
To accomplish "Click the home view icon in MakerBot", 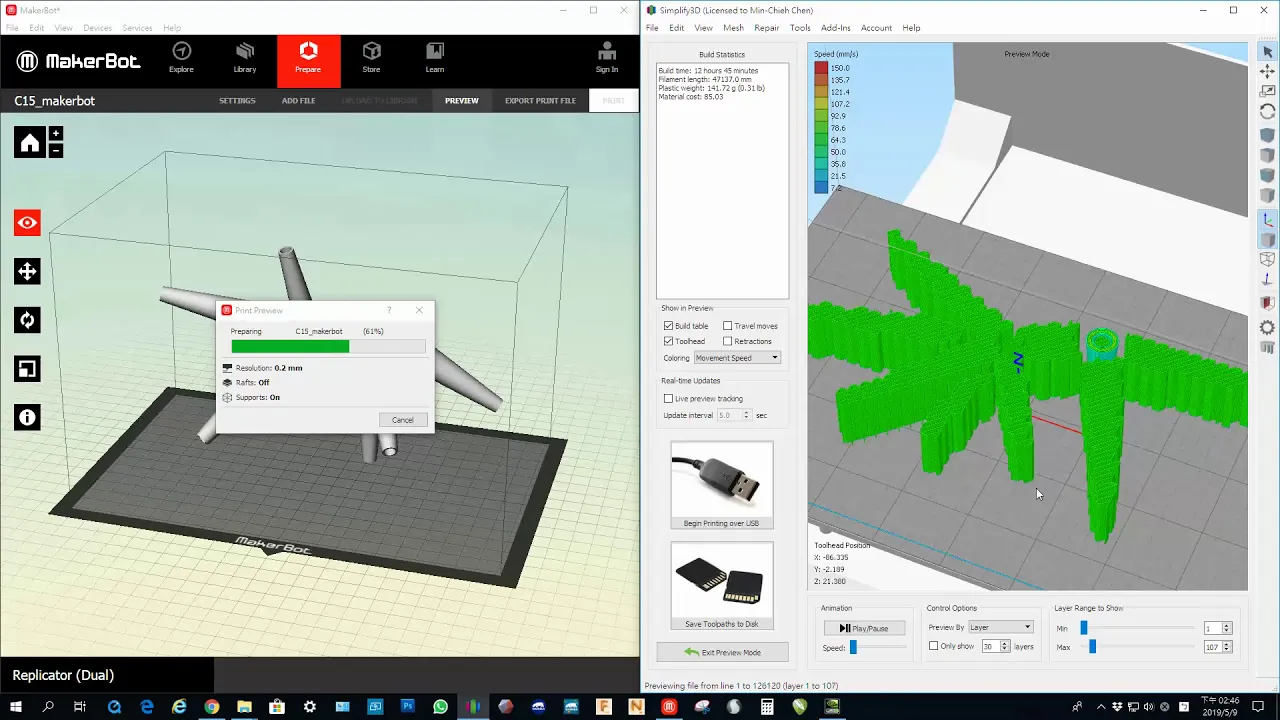I will pos(30,143).
